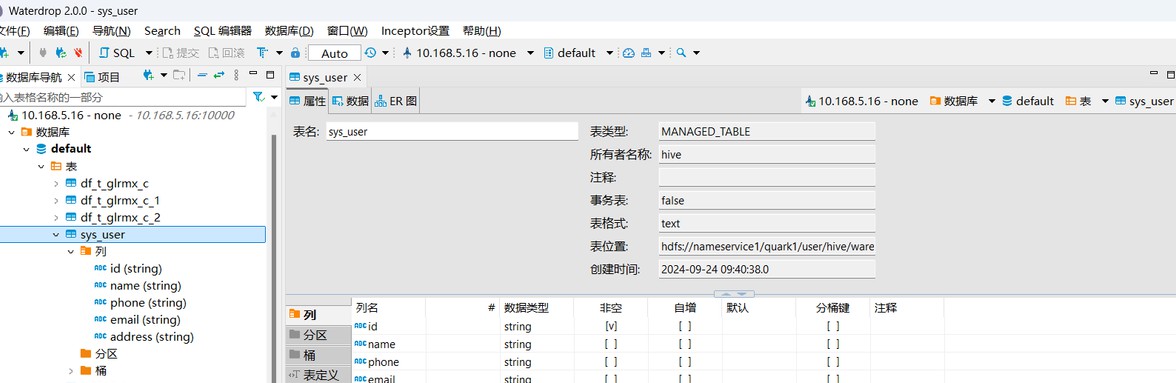Image resolution: width=1176 pixels, height=383 pixels.
Task: Collapse the default database node
Action: click(x=26, y=149)
